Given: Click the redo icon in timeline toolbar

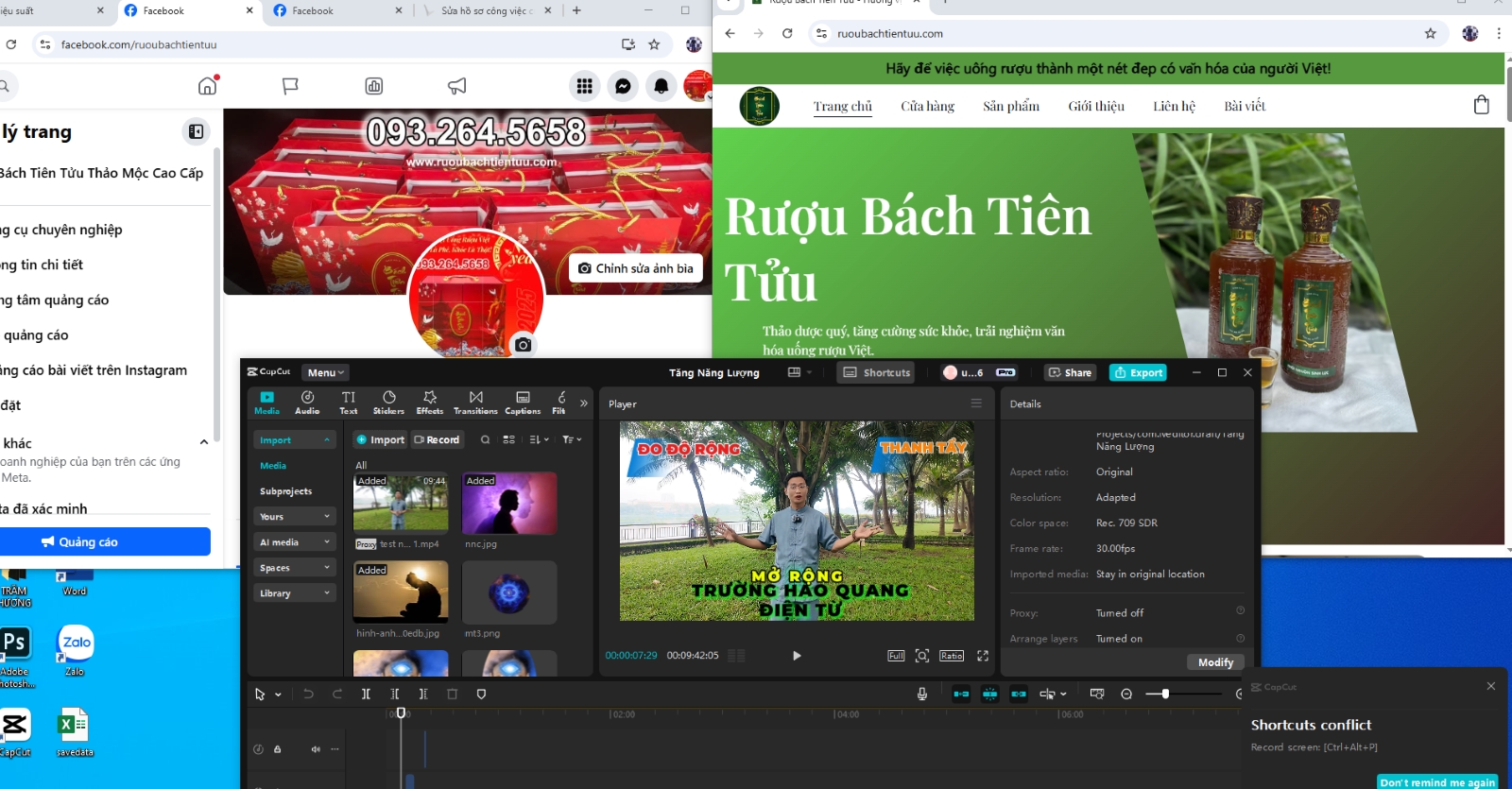Looking at the screenshot, I should click(x=337, y=694).
